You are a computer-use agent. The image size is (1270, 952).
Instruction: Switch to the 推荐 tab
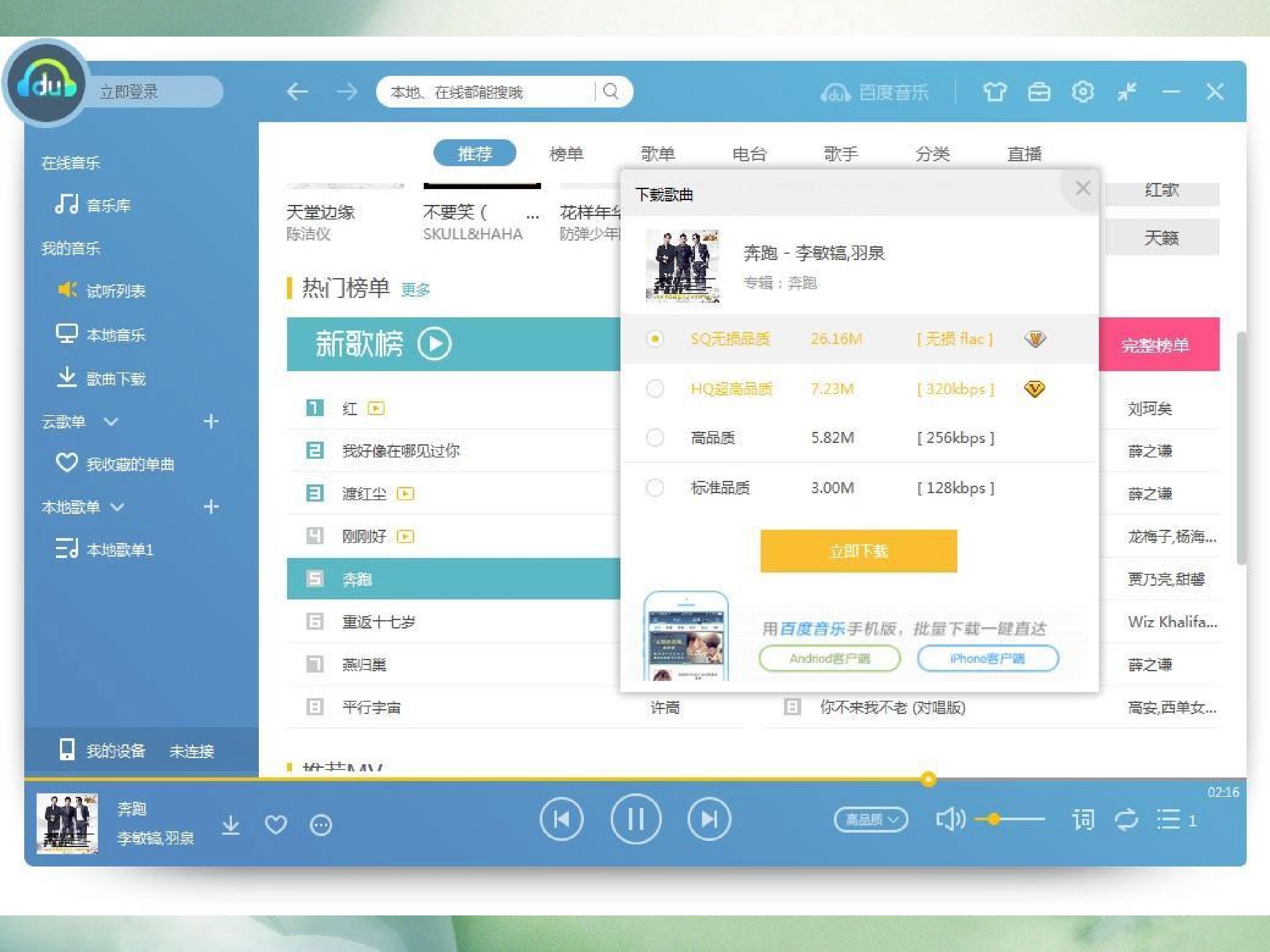pyautogui.click(x=475, y=153)
